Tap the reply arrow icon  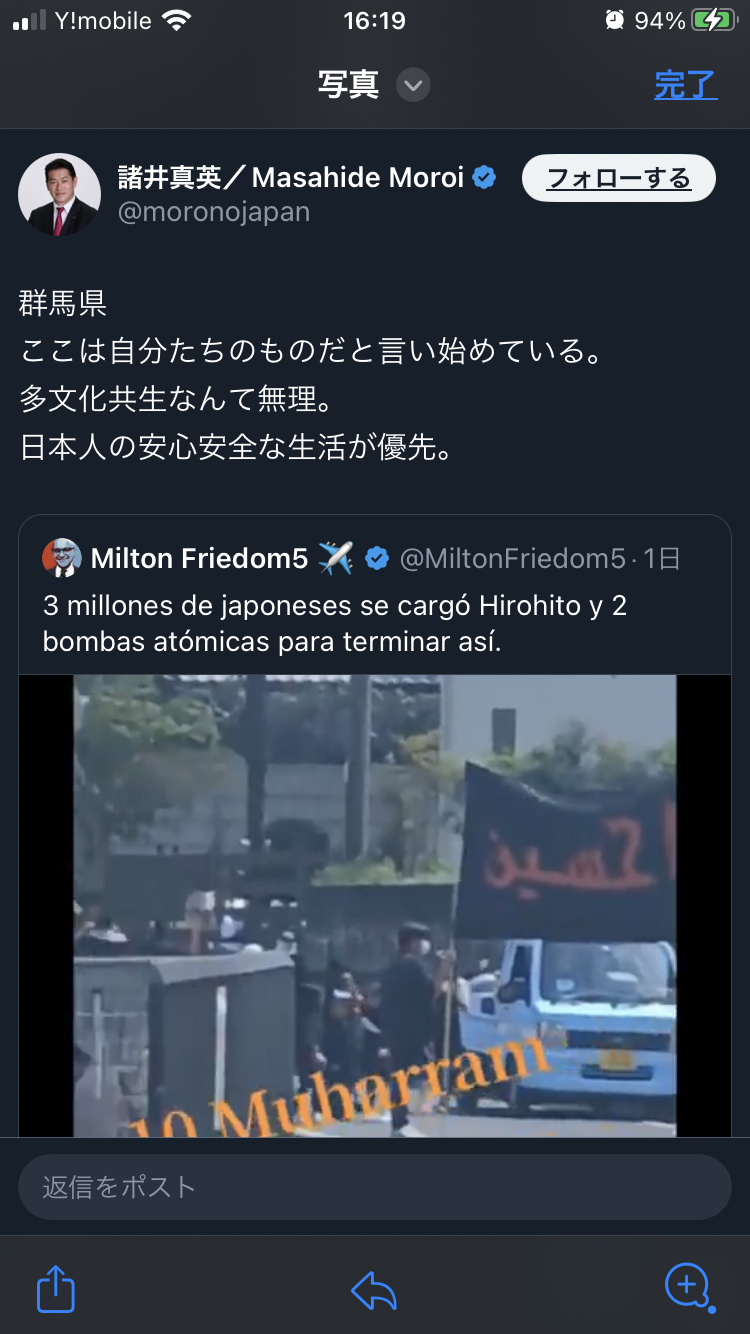coord(374,1290)
